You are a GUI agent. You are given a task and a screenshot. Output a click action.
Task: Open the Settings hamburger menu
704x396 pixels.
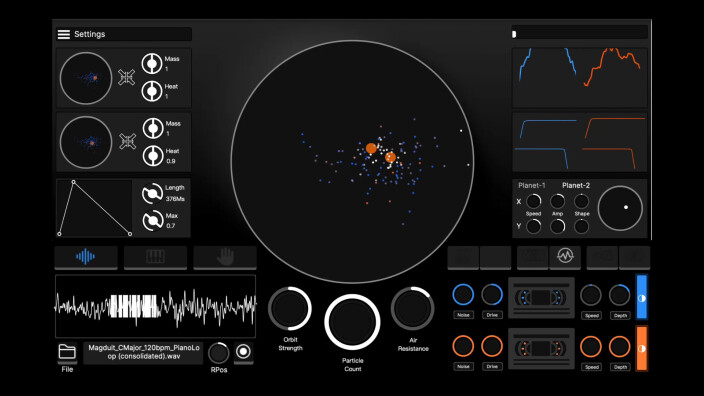64,35
